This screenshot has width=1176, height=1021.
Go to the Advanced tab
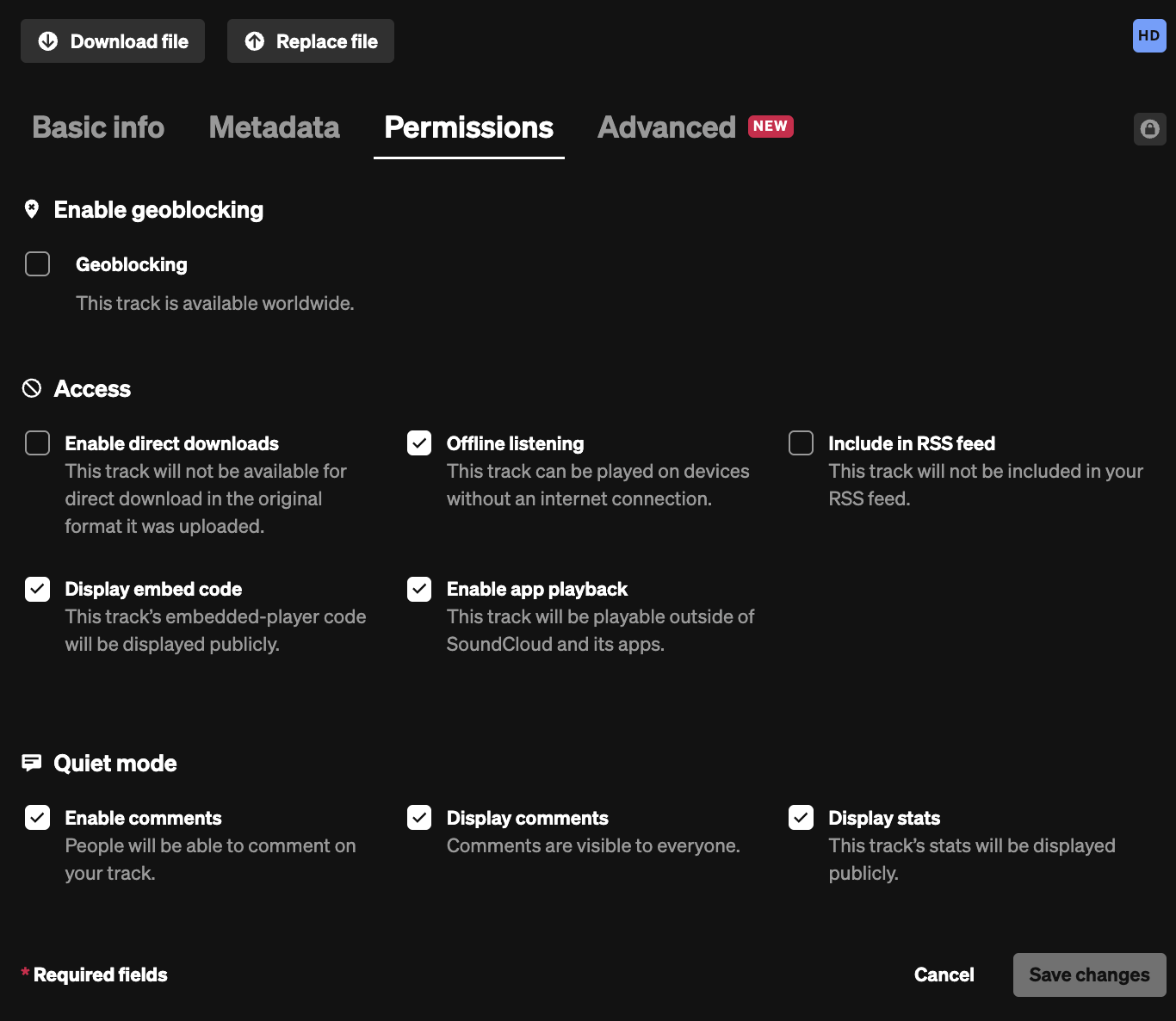(x=666, y=127)
